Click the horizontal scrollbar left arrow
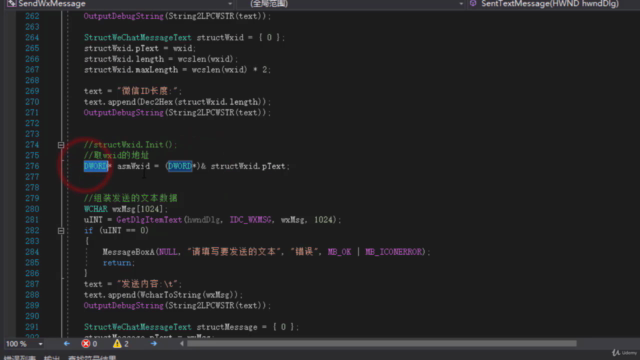The width and height of the screenshot is (640, 360). click(182, 344)
